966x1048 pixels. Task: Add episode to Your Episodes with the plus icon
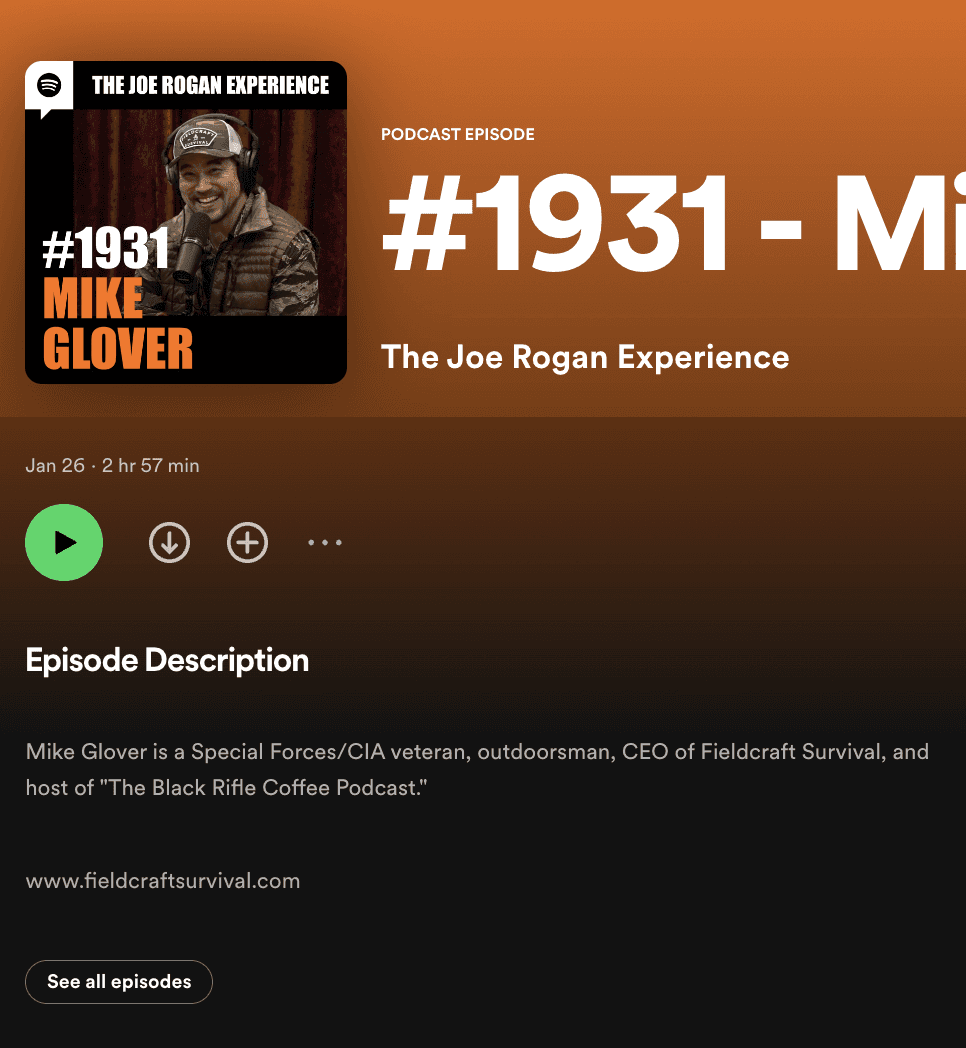tap(247, 542)
